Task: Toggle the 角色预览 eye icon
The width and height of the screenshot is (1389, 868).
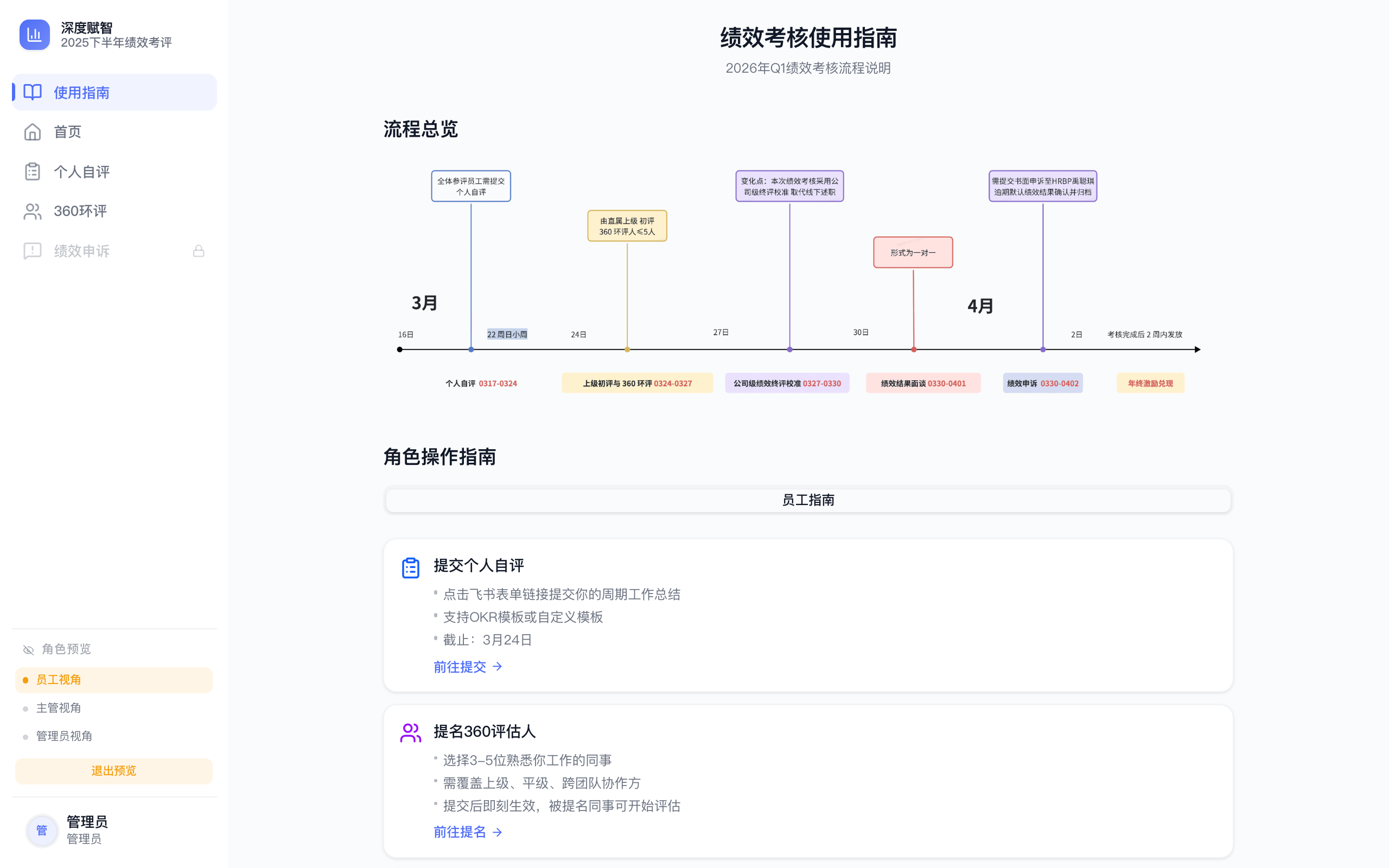Action: pyautogui.click(x=28, y=649)
